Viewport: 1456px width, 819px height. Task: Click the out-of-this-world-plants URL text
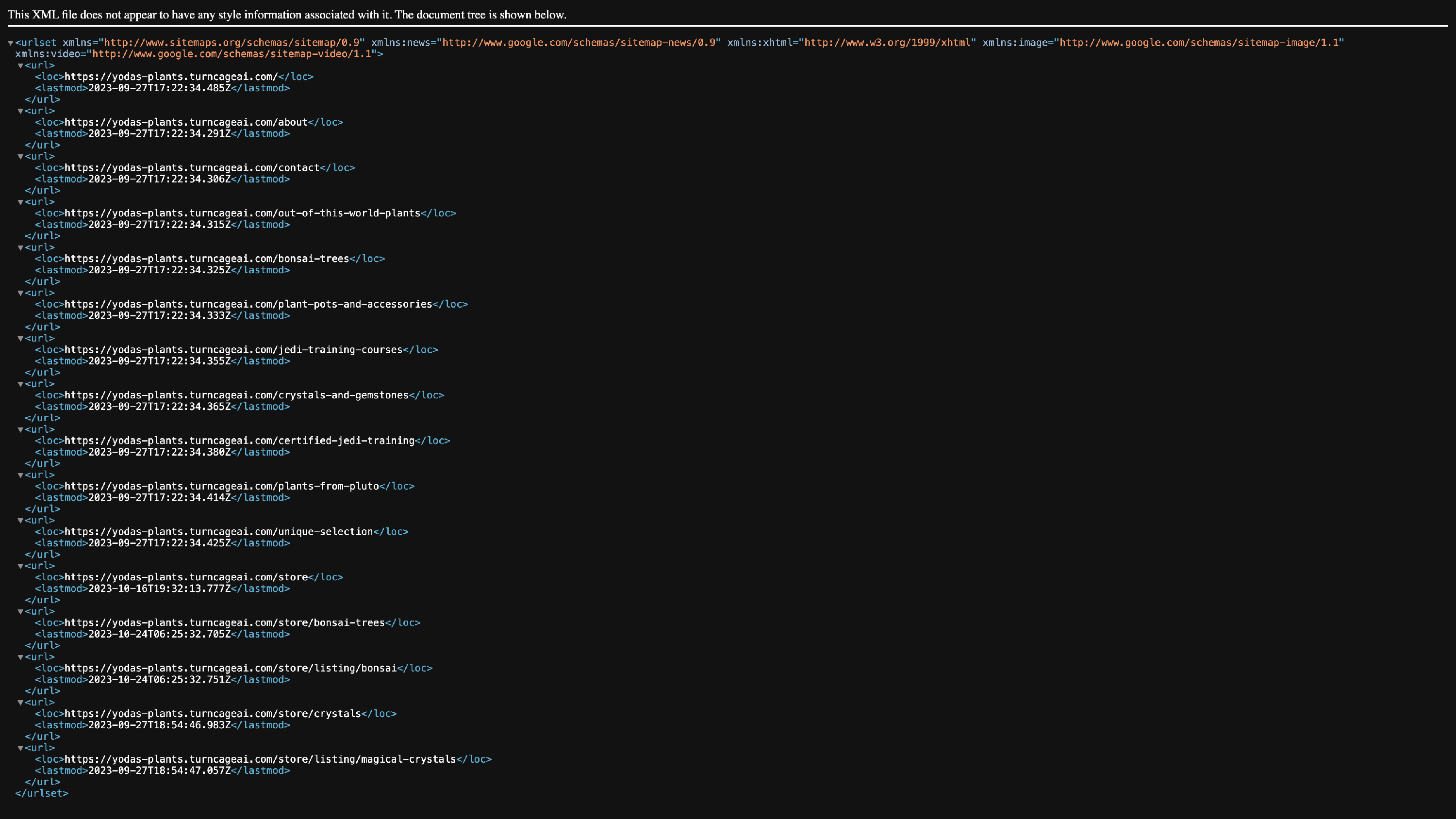[243, 213]
